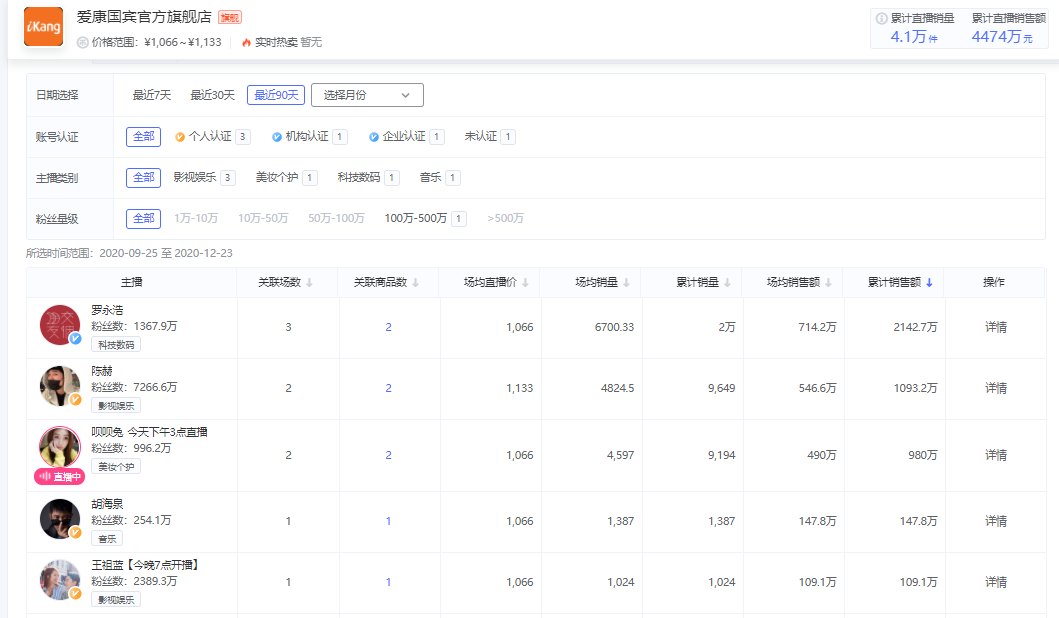
Task: Select the 最近7天 date range
Action: 152,95
